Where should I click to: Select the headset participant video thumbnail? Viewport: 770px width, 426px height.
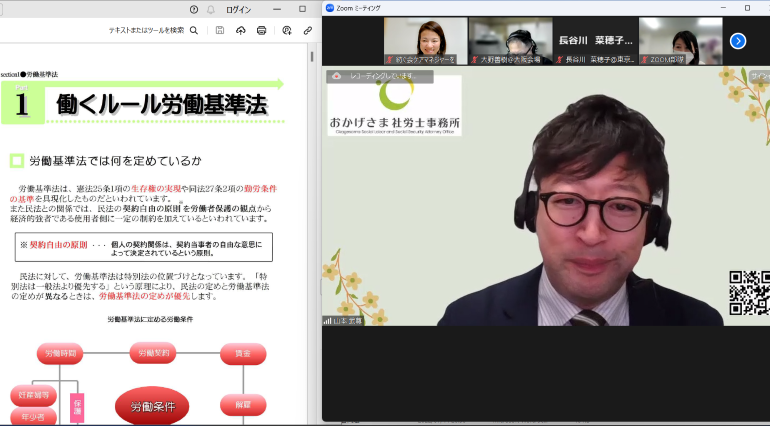coord(510,41)
